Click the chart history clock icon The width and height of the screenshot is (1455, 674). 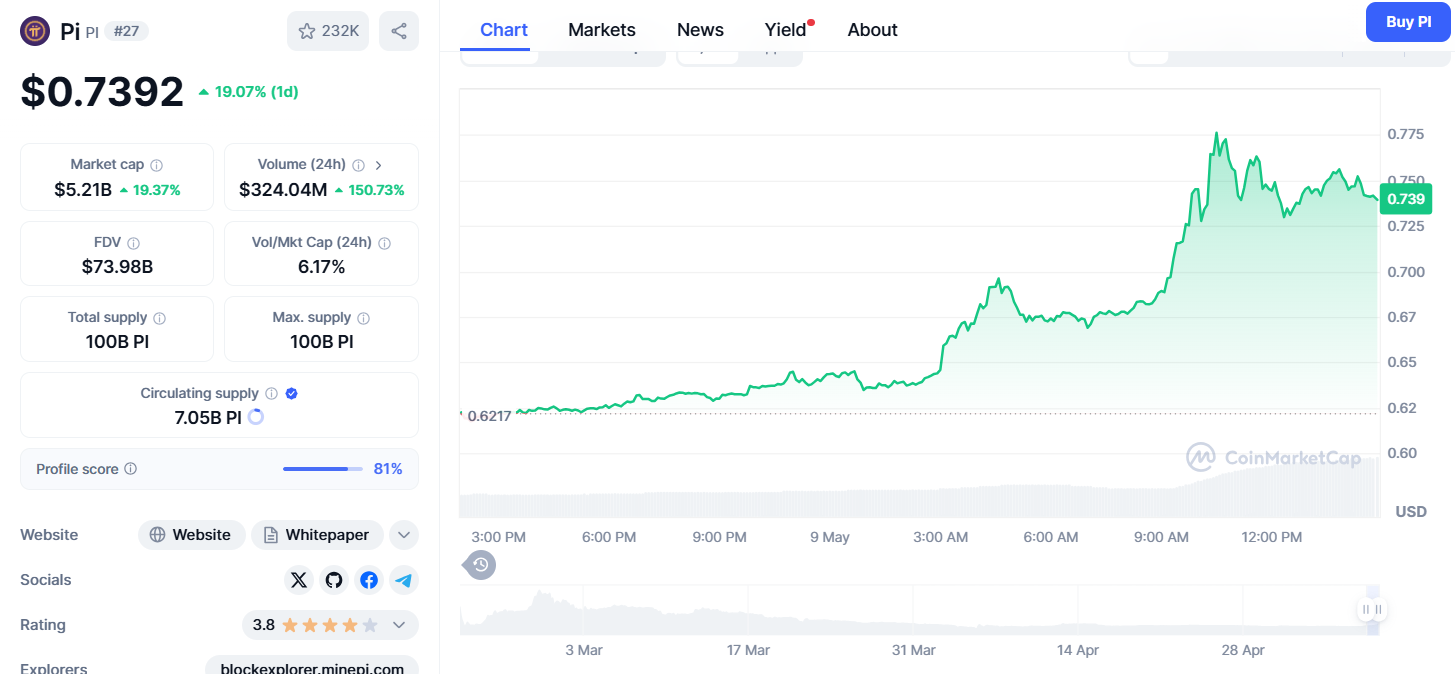pyautogui.click(x=480, y=565)
